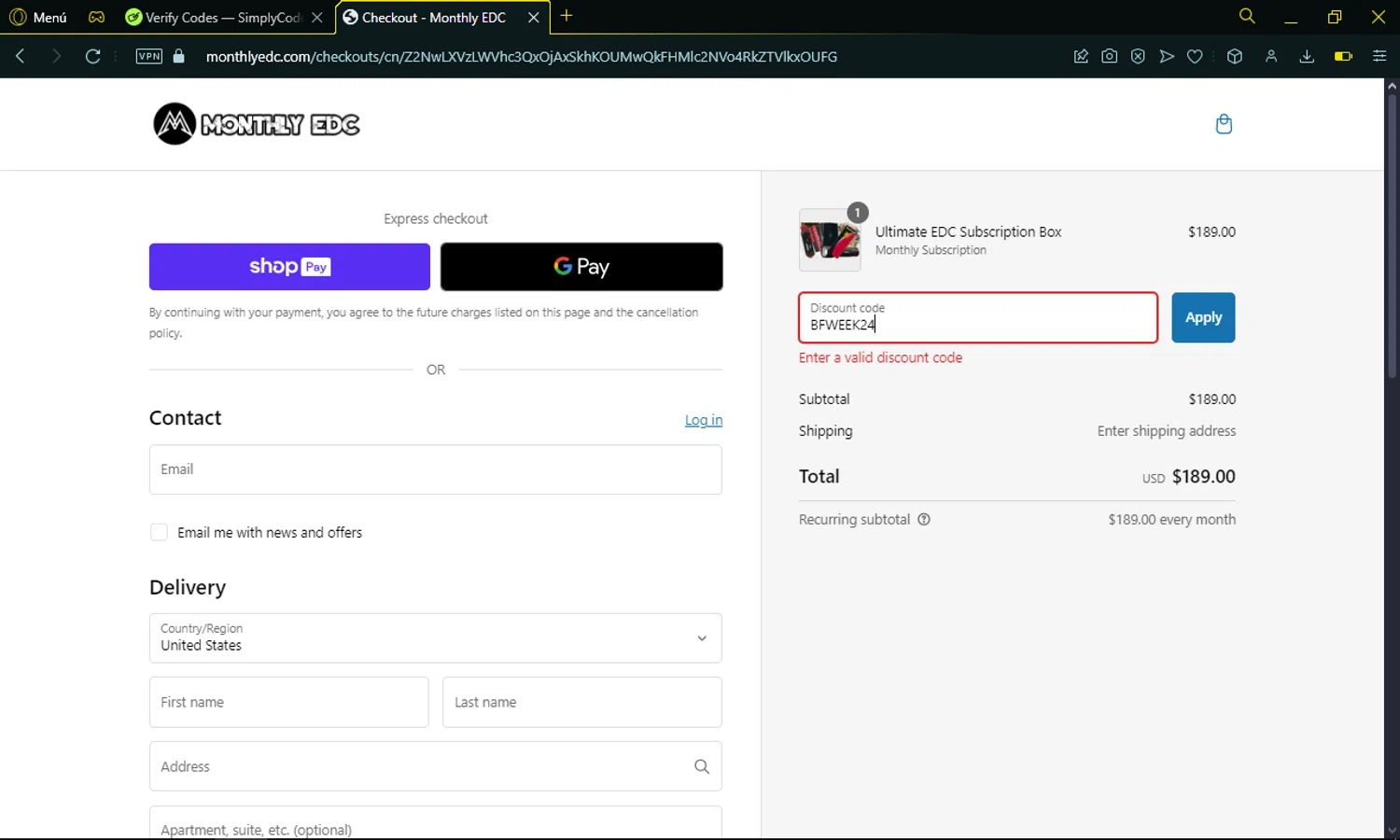Reload the current page
Screen dimensions: 1400x840
click(x=92, y=56)
